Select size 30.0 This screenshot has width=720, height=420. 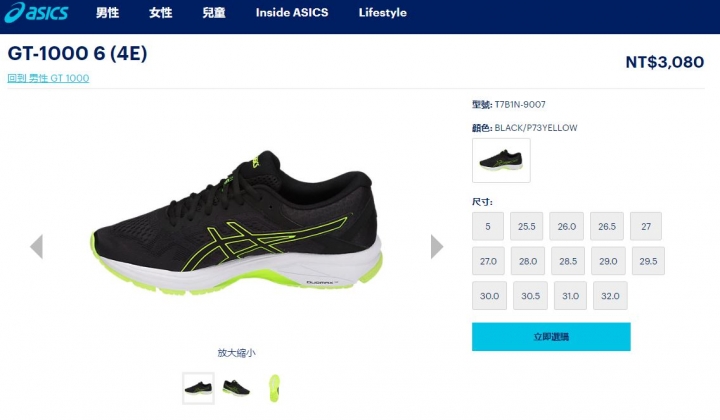pyautogui.click(x=489, y=296)
